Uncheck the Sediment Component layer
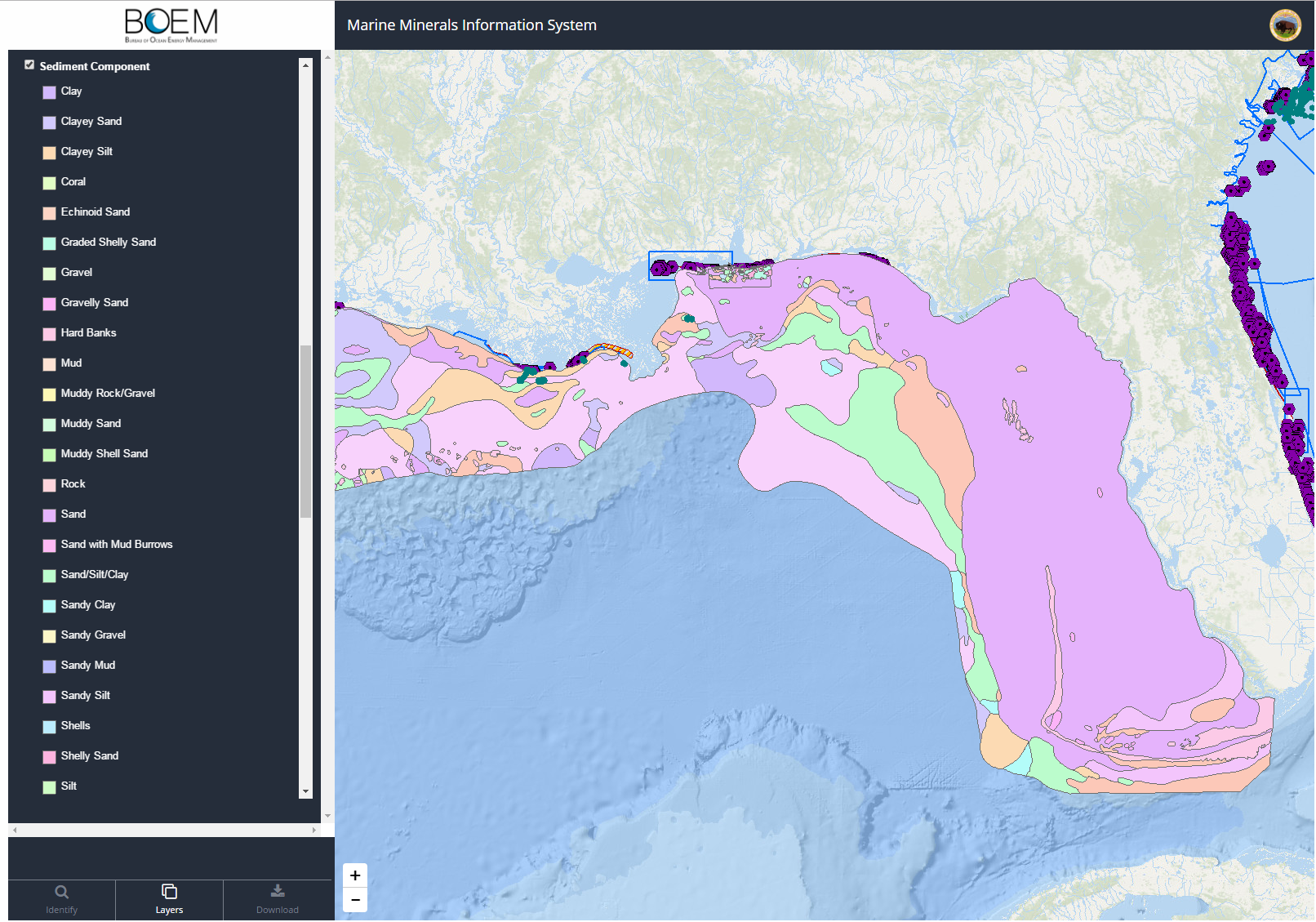The width and height of the screenshot is (1316, 922). [29, 65]
